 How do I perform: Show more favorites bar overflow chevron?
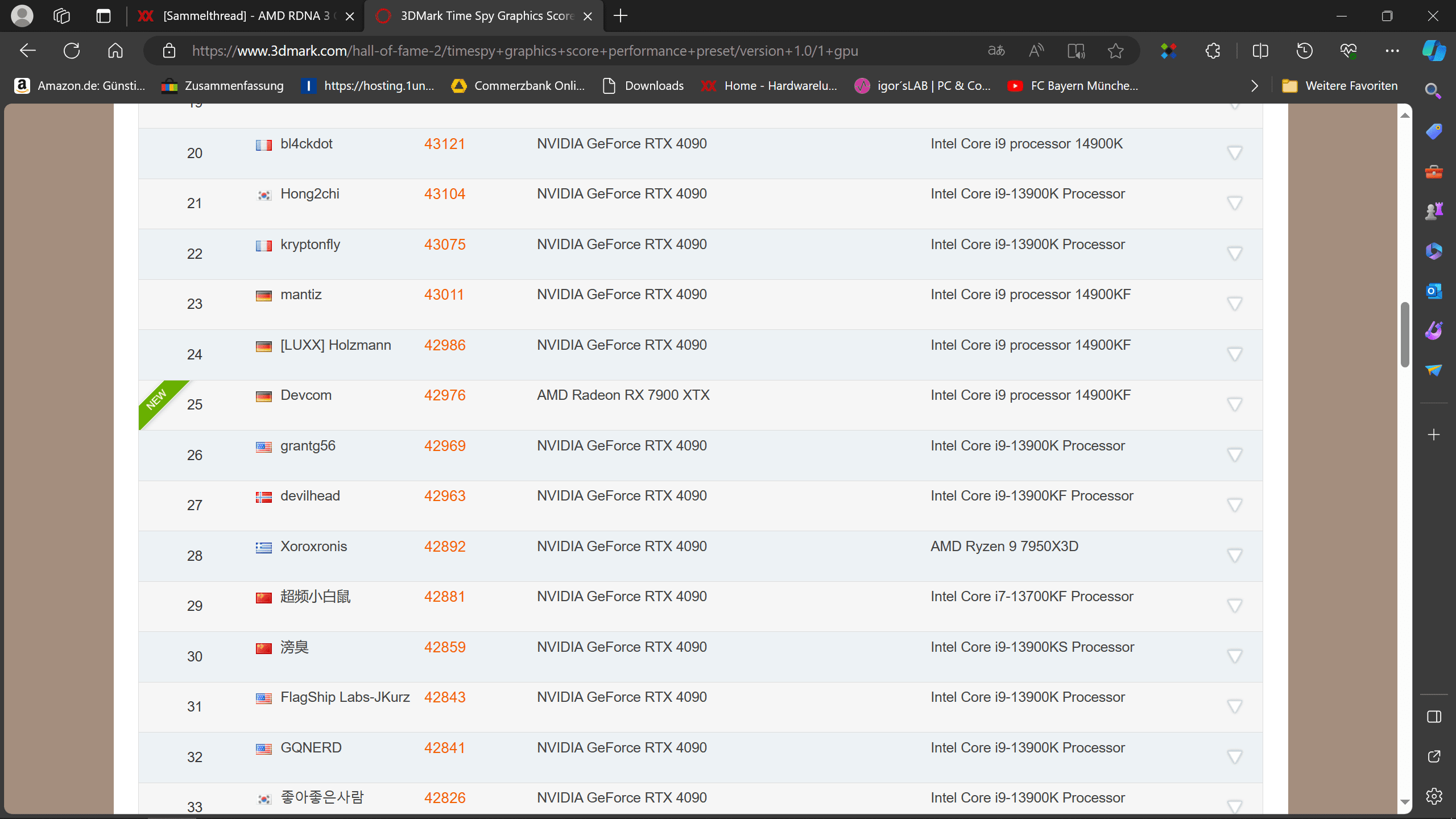(1255, 86)
